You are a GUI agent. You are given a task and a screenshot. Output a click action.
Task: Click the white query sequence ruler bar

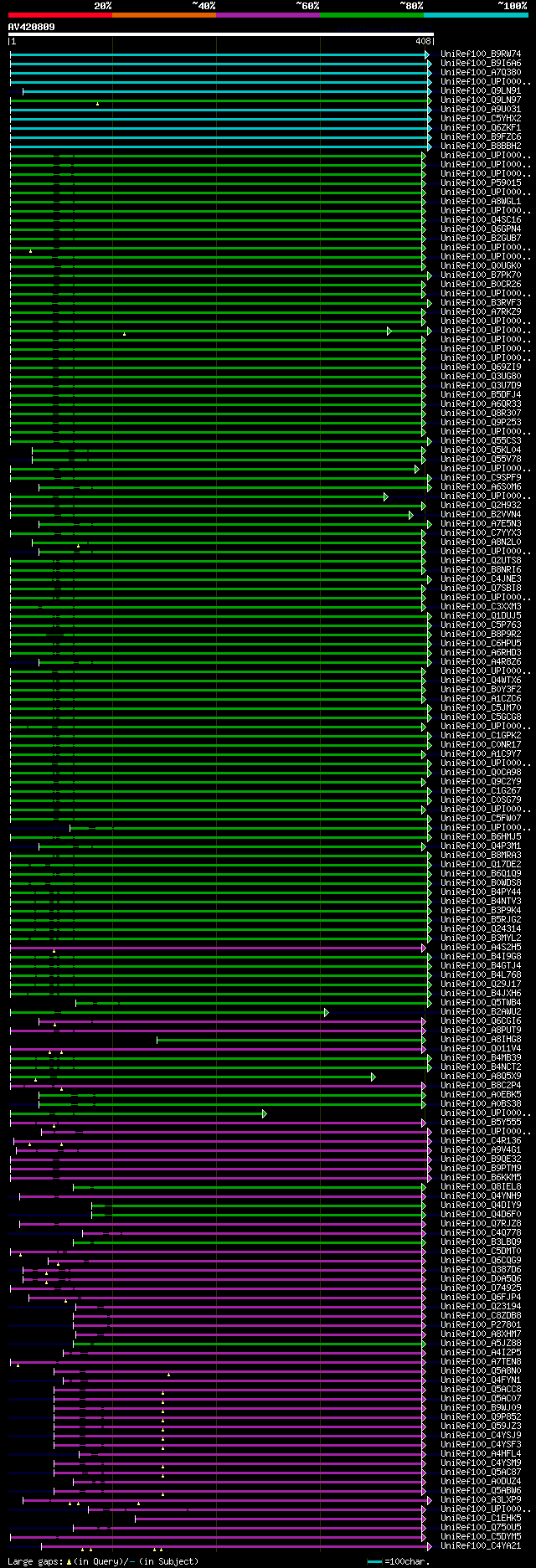(x=221, y=35)
